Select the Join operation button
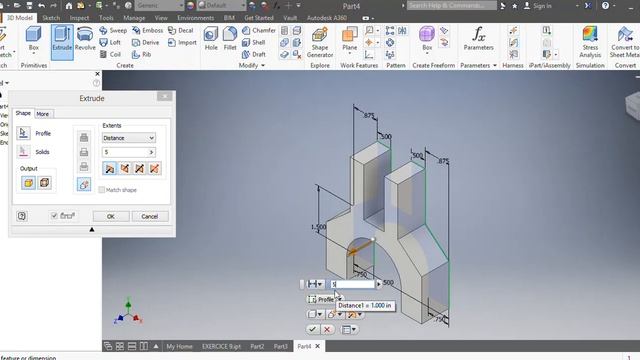 (84, 138)
